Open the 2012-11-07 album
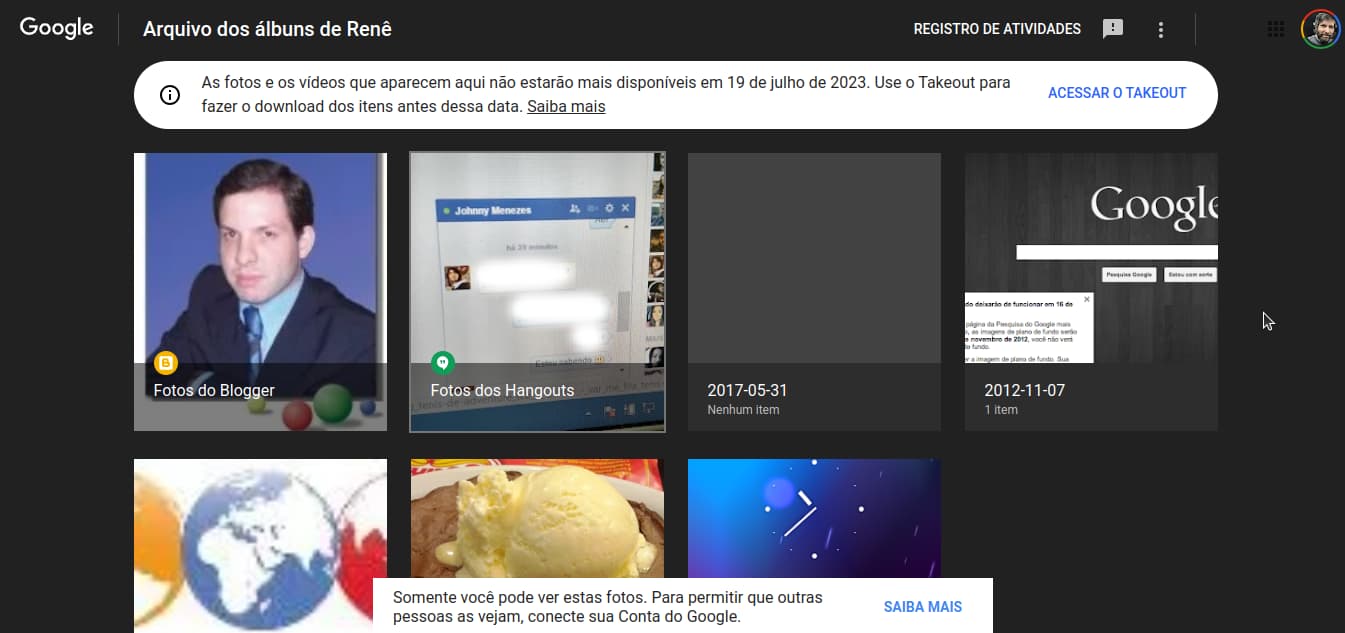1345x633 pixels. tap(1090, 290)
